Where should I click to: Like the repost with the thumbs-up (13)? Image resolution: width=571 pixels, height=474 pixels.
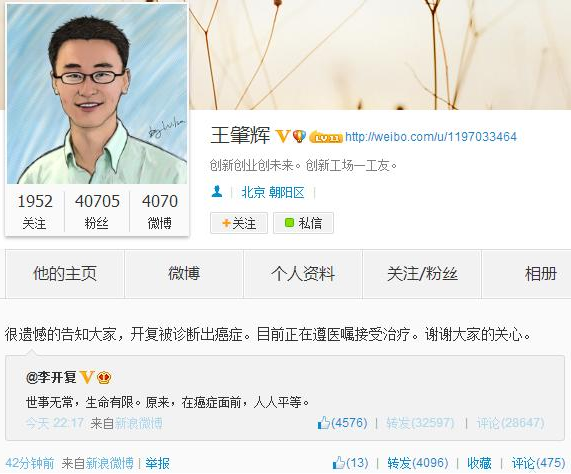[x=350, y=463]
